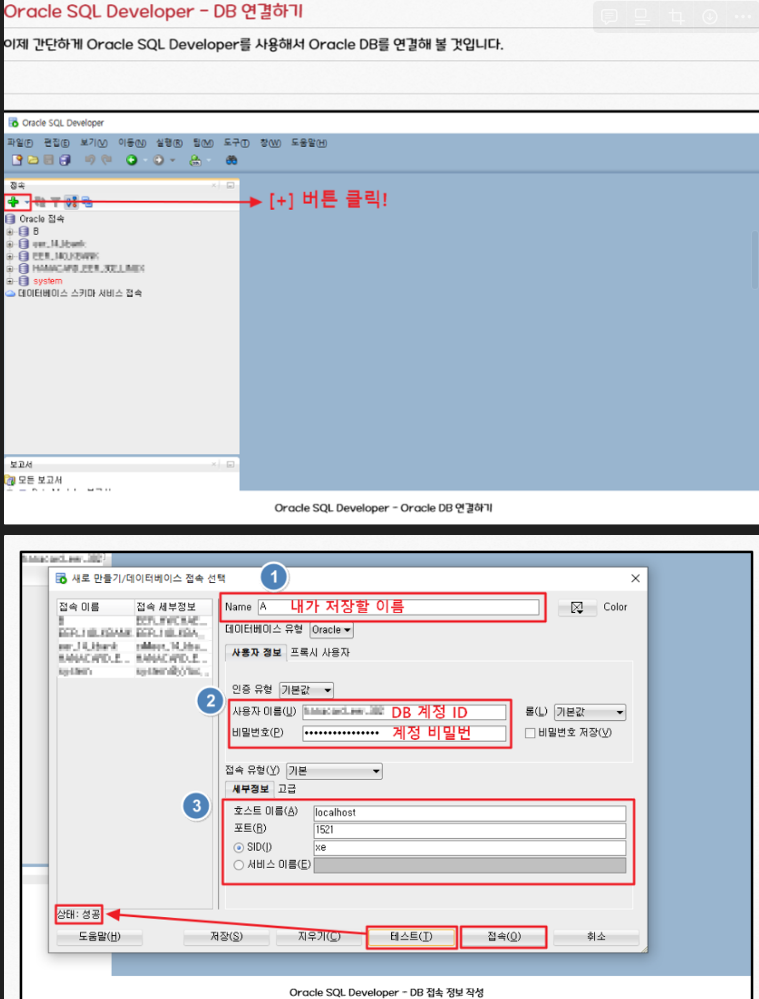Click the 취소 cancel button
The height and width of the screenshot is (999, 759).
pos(596,937)
